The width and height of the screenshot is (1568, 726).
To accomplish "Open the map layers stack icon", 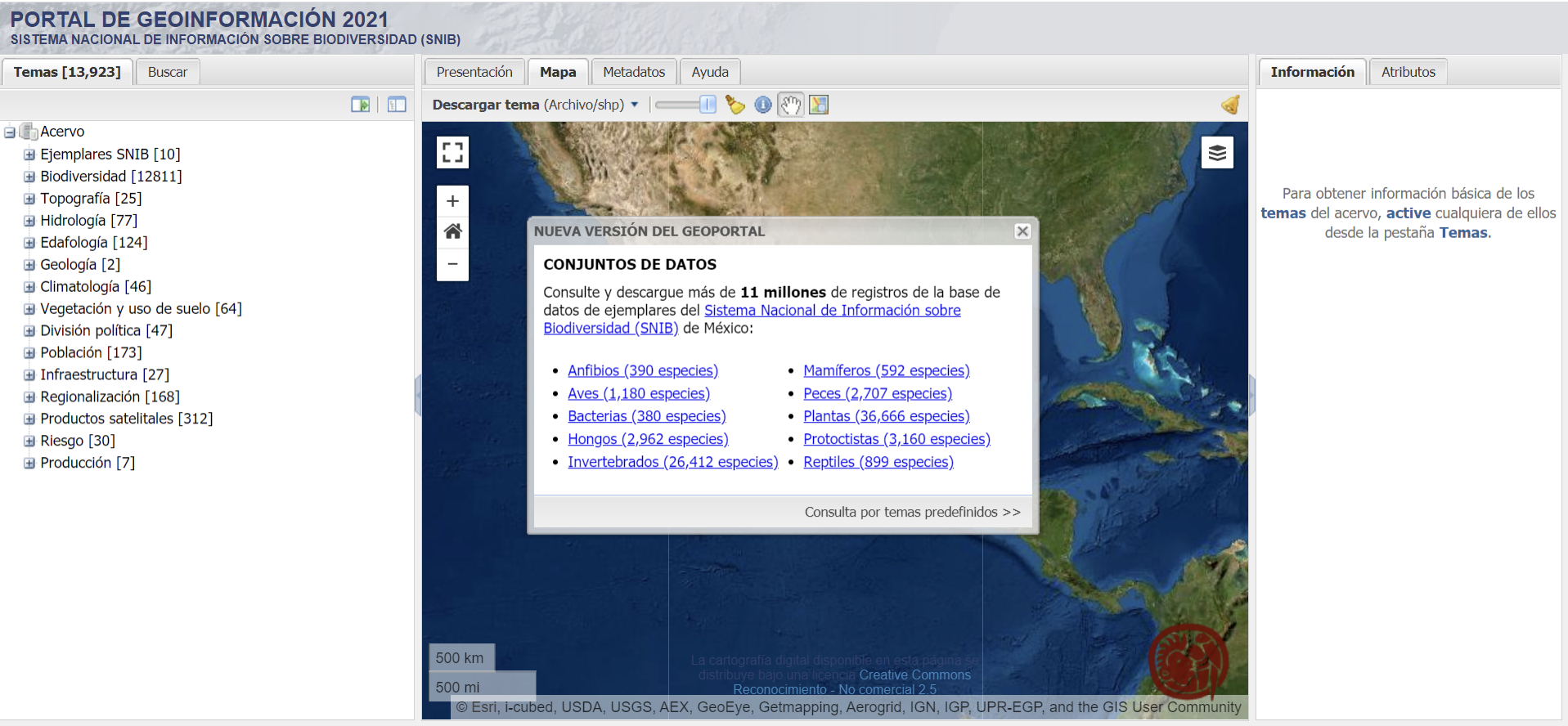I will pos(1217,153).
